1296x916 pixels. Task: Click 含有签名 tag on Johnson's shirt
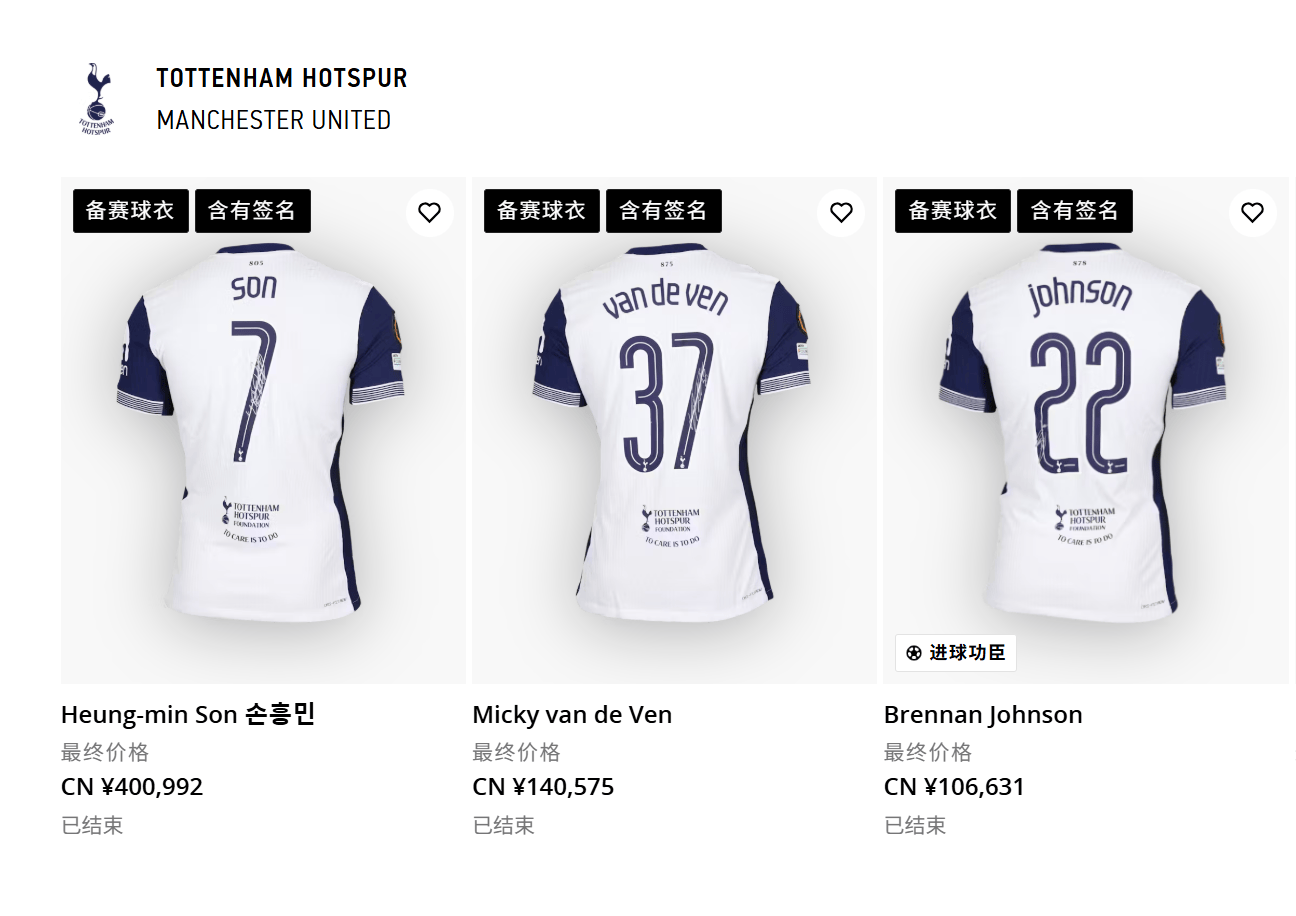(1074, 211)
